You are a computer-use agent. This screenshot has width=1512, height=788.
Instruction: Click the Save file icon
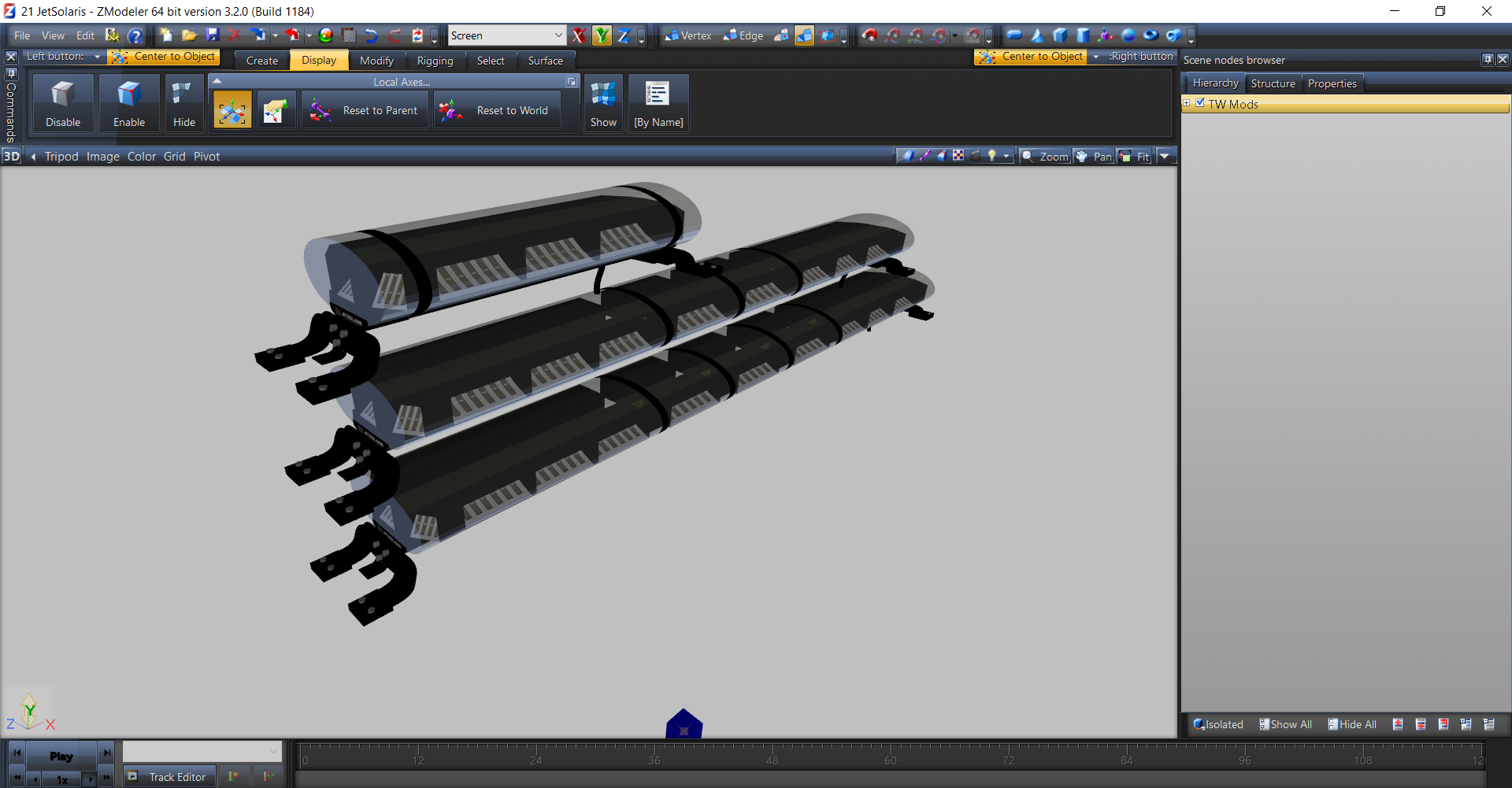point(213,35)
